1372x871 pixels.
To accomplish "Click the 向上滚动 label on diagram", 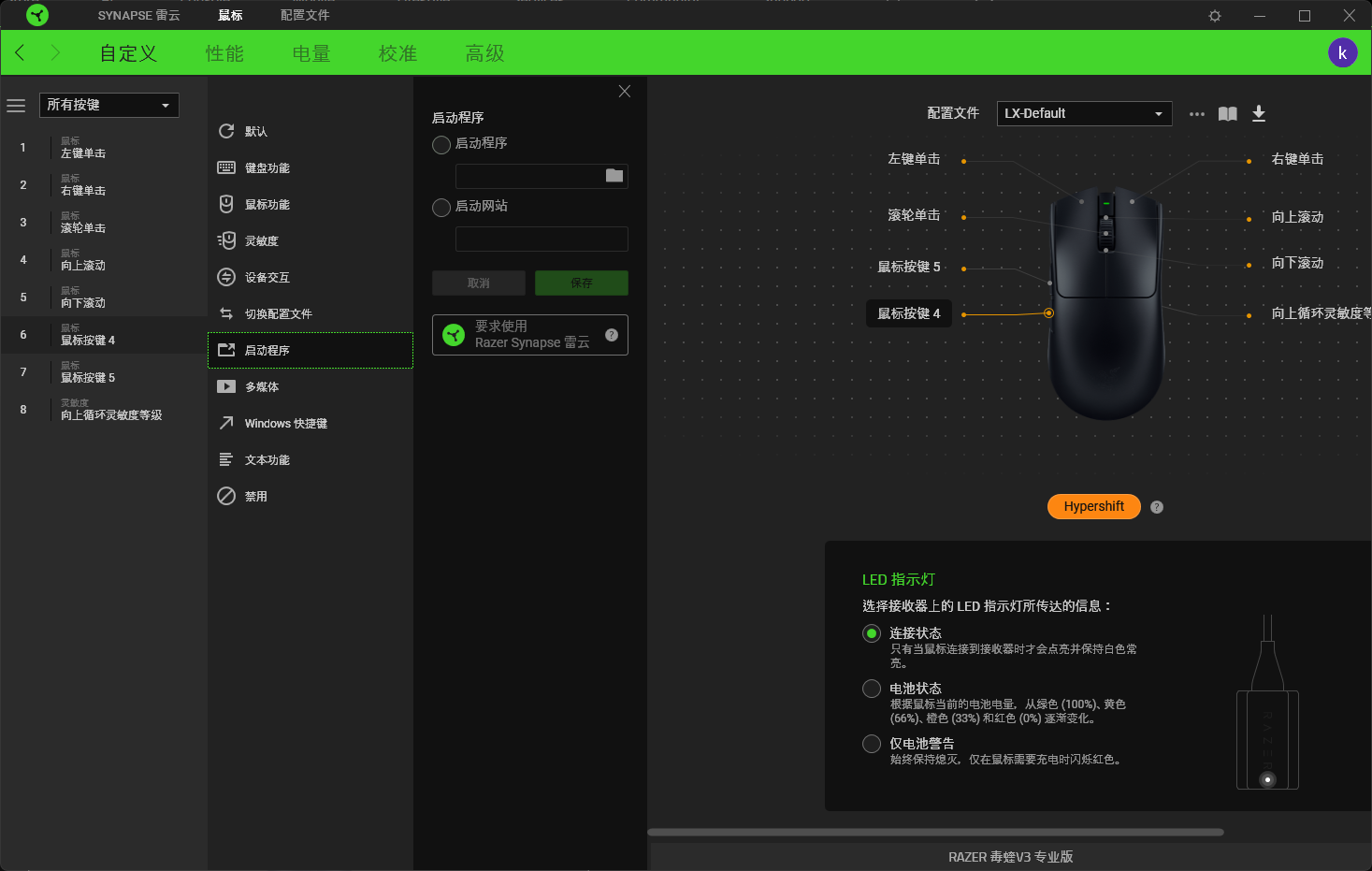I will (1297, 217).
